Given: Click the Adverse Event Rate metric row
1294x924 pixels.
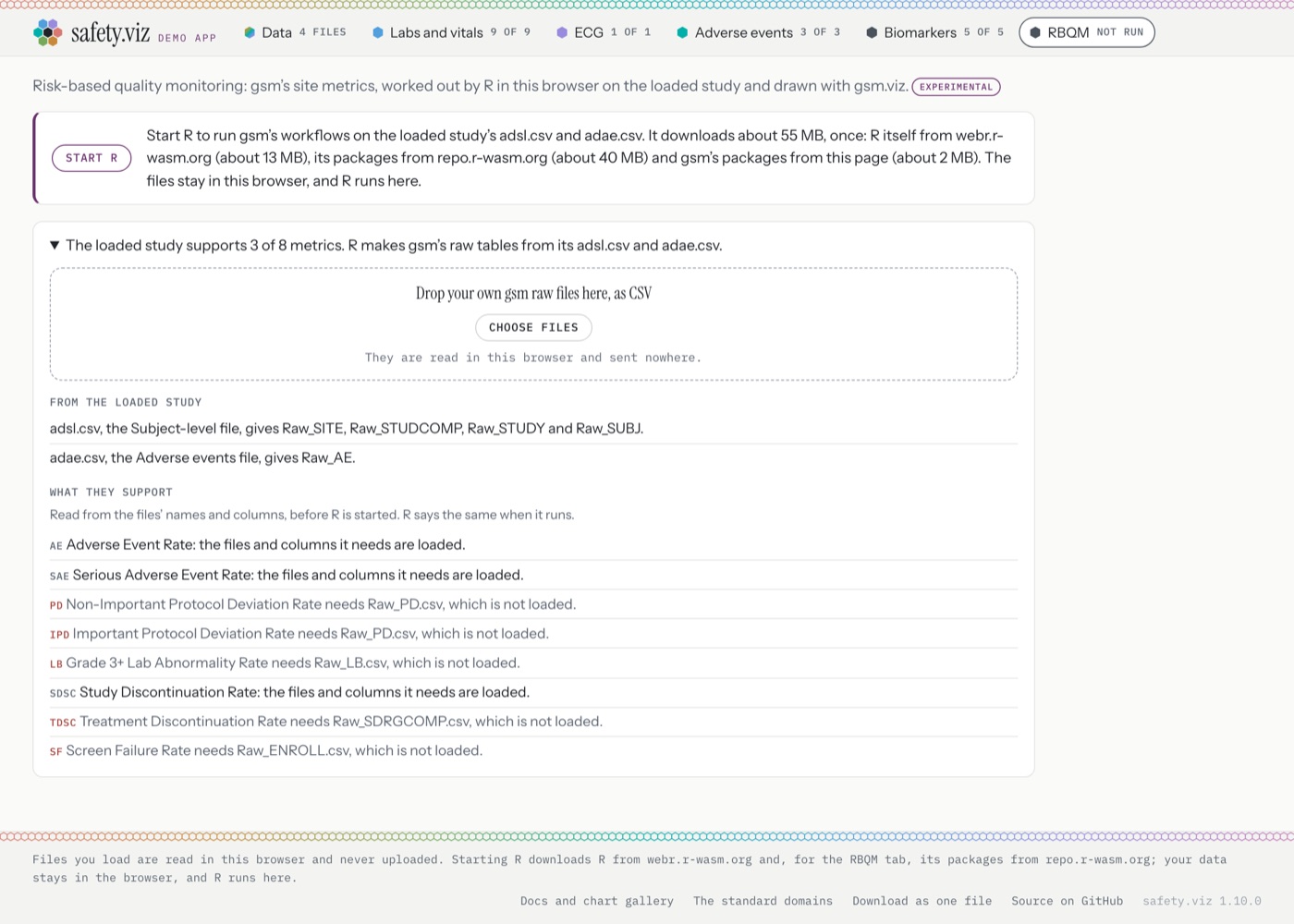Looking at the screenshot, I should coord(533,545).
